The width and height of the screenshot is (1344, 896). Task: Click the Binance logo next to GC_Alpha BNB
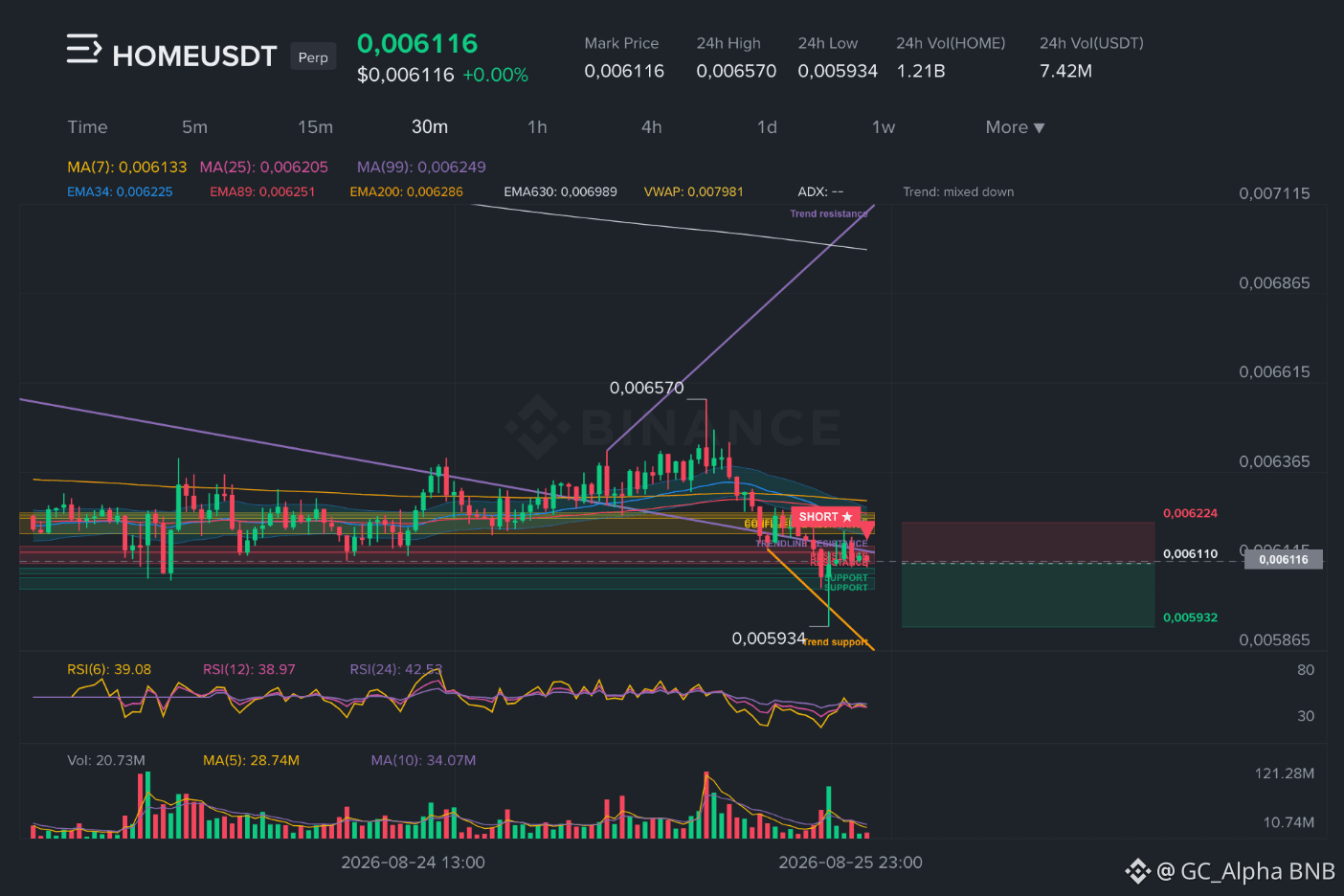click(1137, 871)
